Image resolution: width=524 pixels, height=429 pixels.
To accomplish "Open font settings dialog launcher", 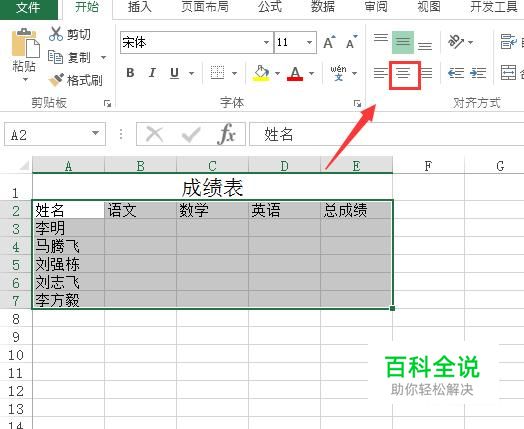I will point(357,104).
